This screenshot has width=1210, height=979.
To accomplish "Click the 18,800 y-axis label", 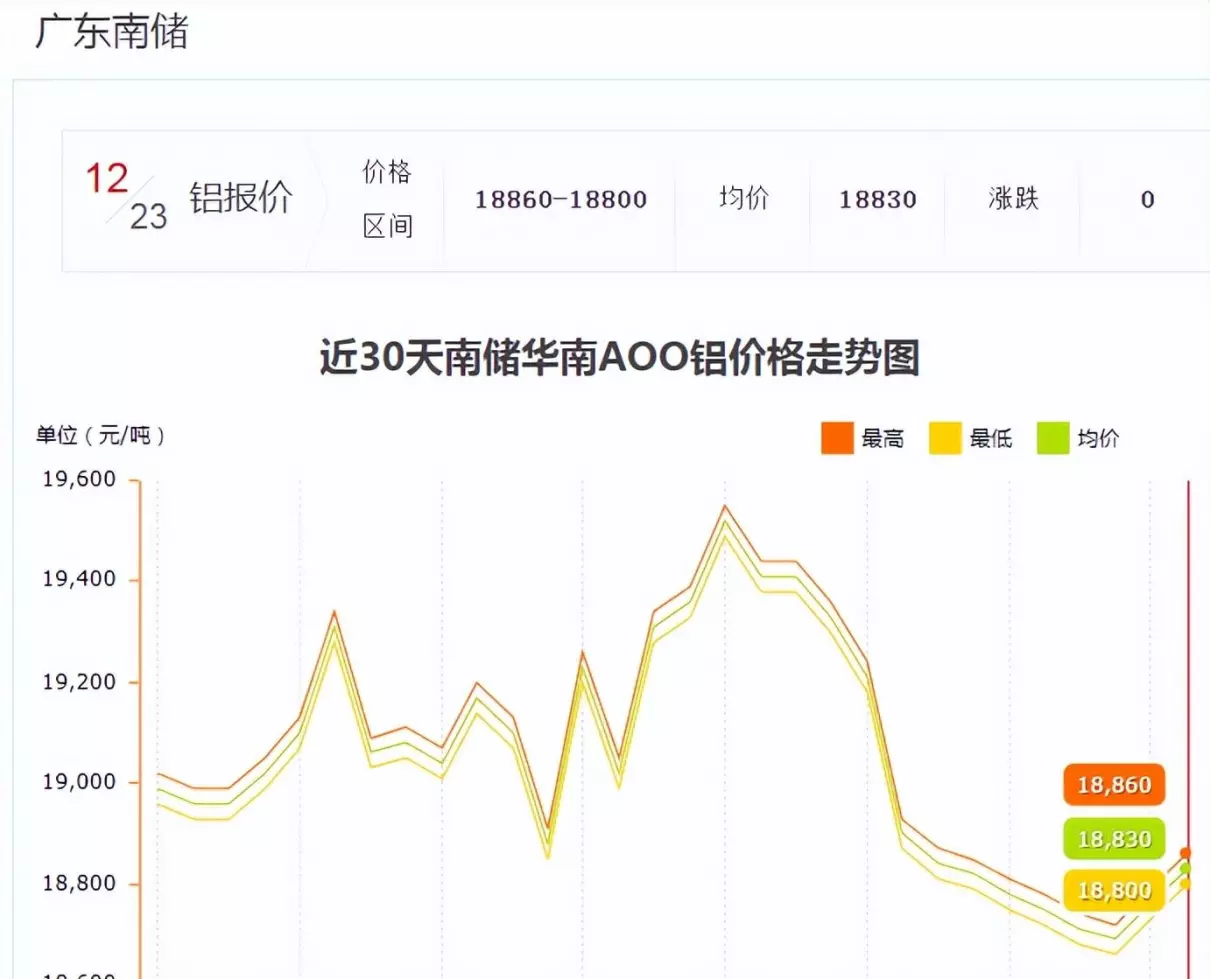I will 79,884.
